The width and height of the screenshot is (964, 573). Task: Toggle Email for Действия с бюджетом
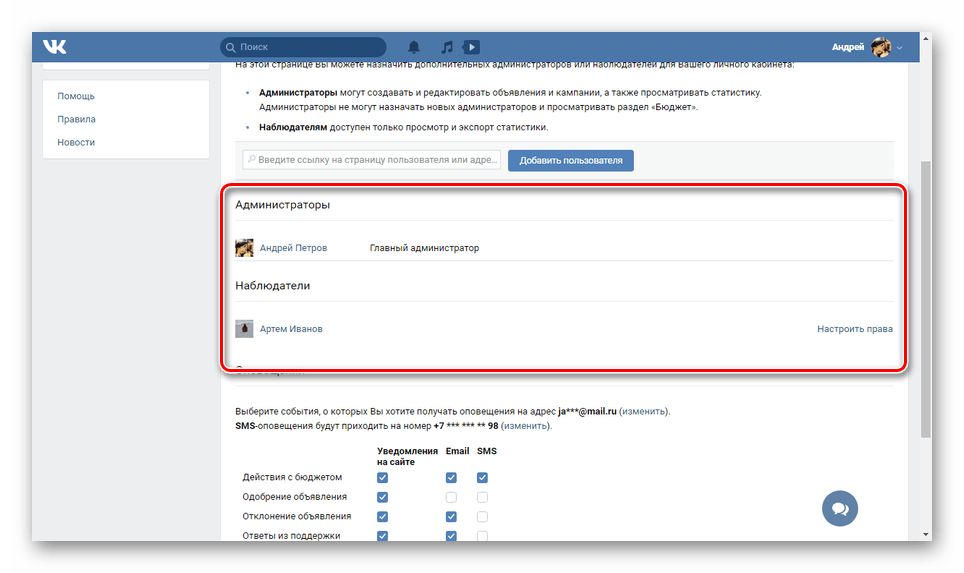pos(451,478)
